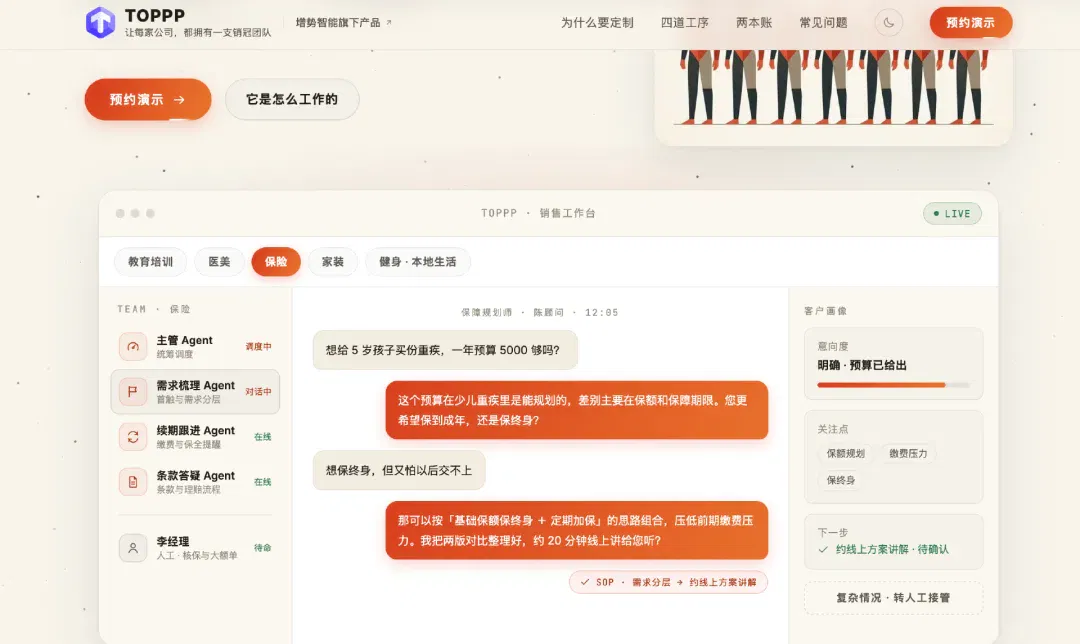This screenshot has height=644, width=1080.
Task: Toggle dark mode moon icon
Action: (889, 23)
